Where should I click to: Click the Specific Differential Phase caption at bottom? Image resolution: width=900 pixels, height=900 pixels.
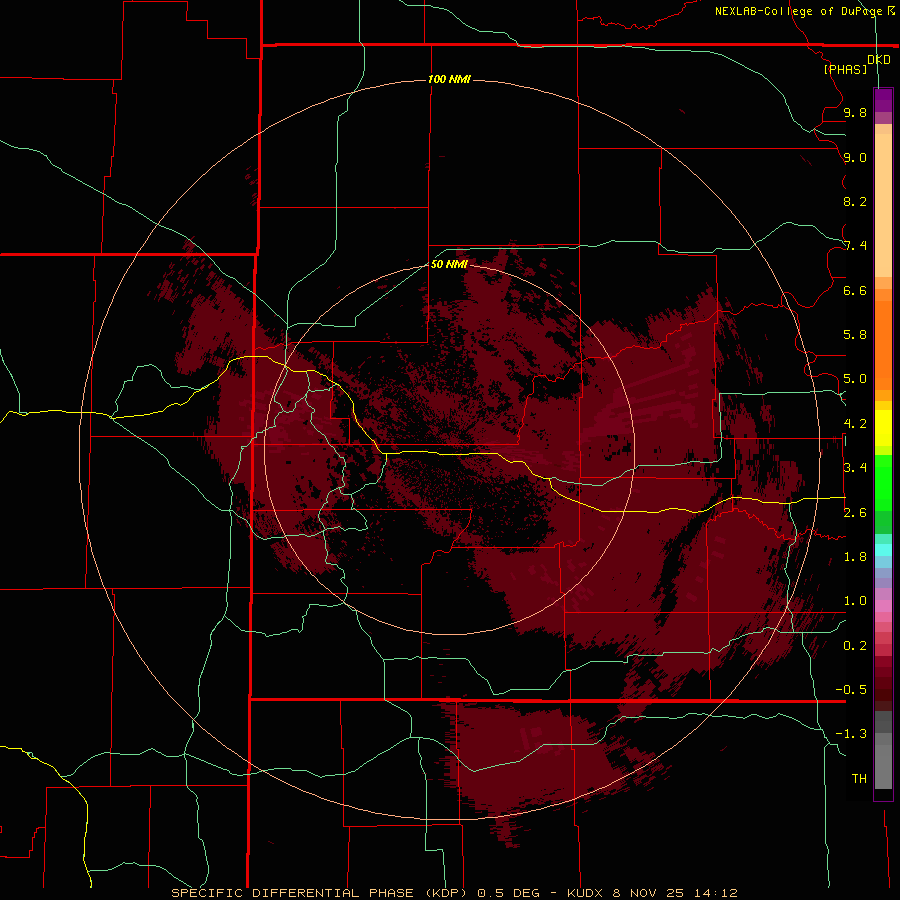pyautogui.click(x=454, y=893)
